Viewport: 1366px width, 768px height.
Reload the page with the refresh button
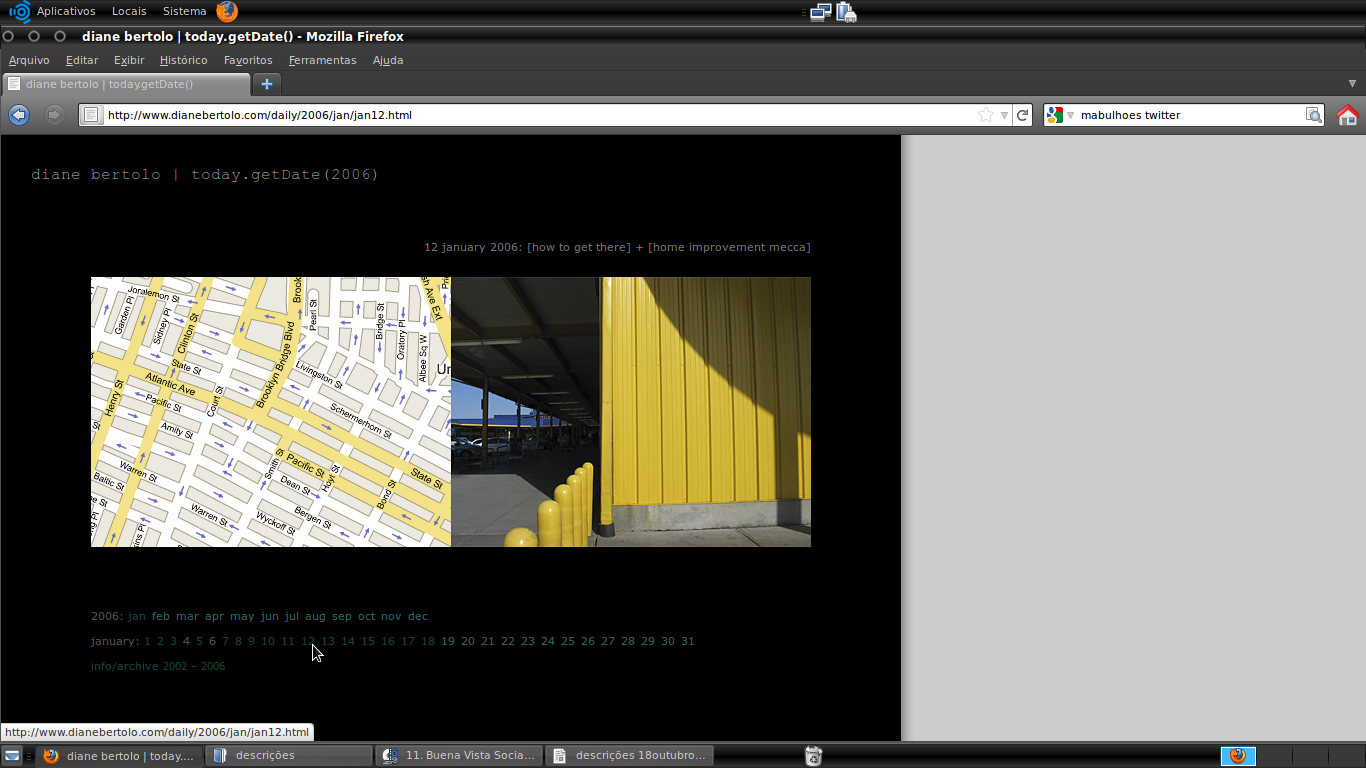[1022, 115]
